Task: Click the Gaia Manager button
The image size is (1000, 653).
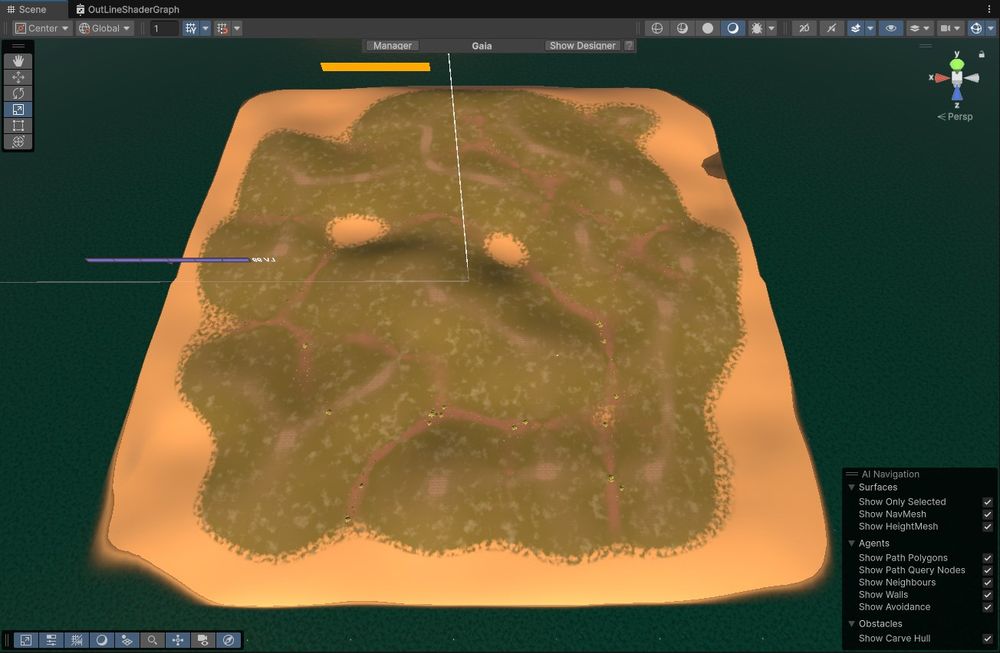Action: 392,46
